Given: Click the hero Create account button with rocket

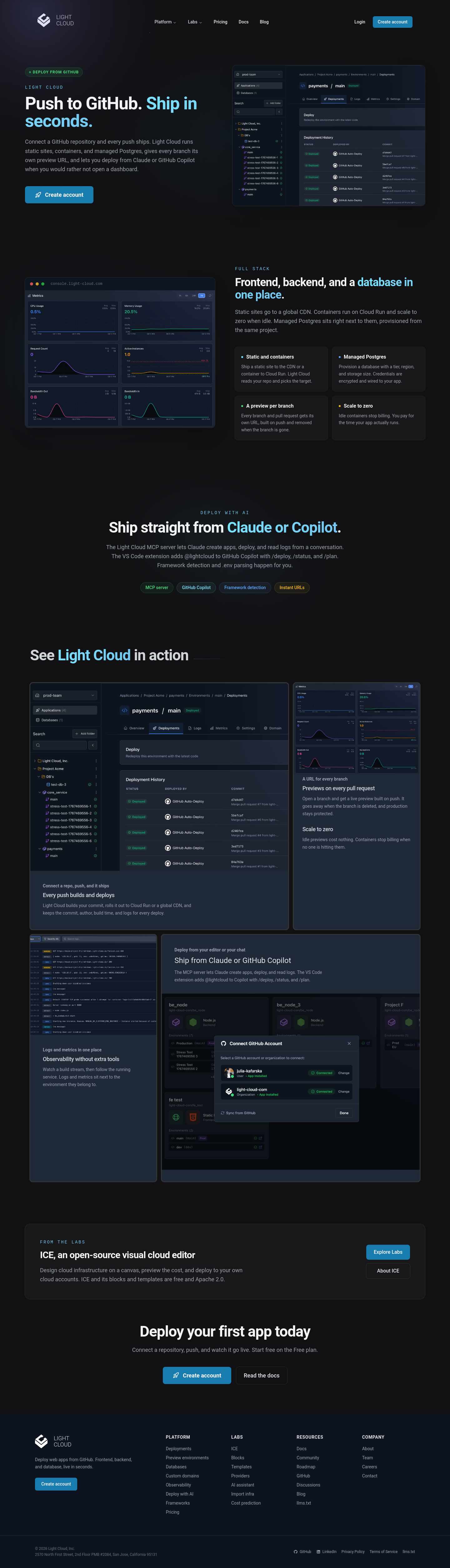Looking at the screenshot, I should pyautogui.click(x=59, y=195).
